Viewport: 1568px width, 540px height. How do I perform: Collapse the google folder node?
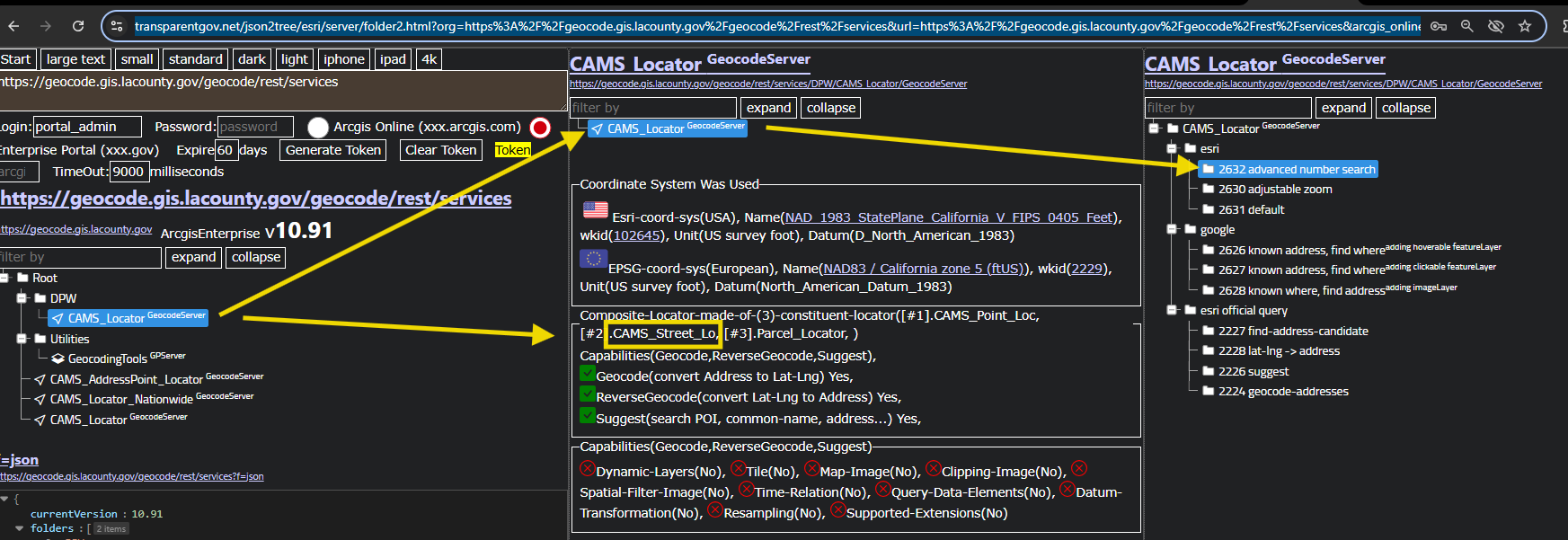(x=1172, y=230)
